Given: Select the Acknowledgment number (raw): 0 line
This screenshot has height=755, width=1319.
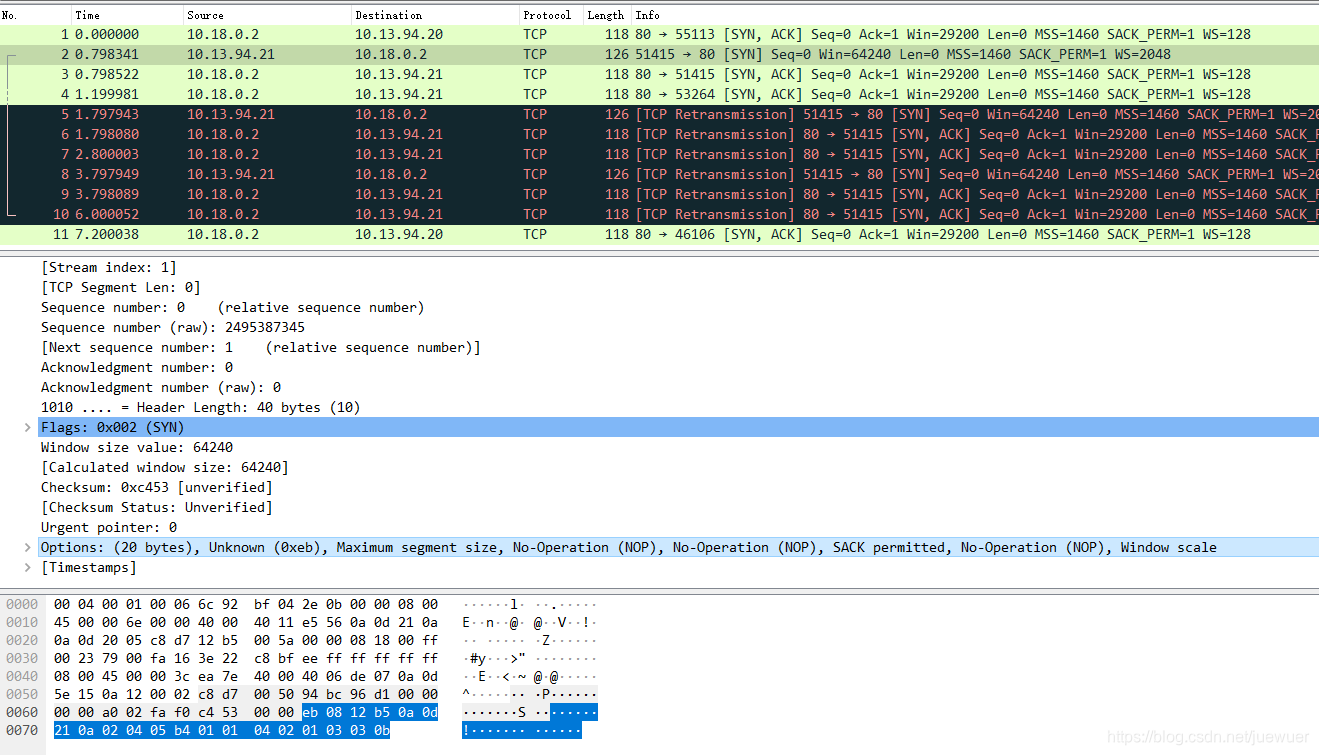Looking at the screenshot, I should tap(161, 387).
